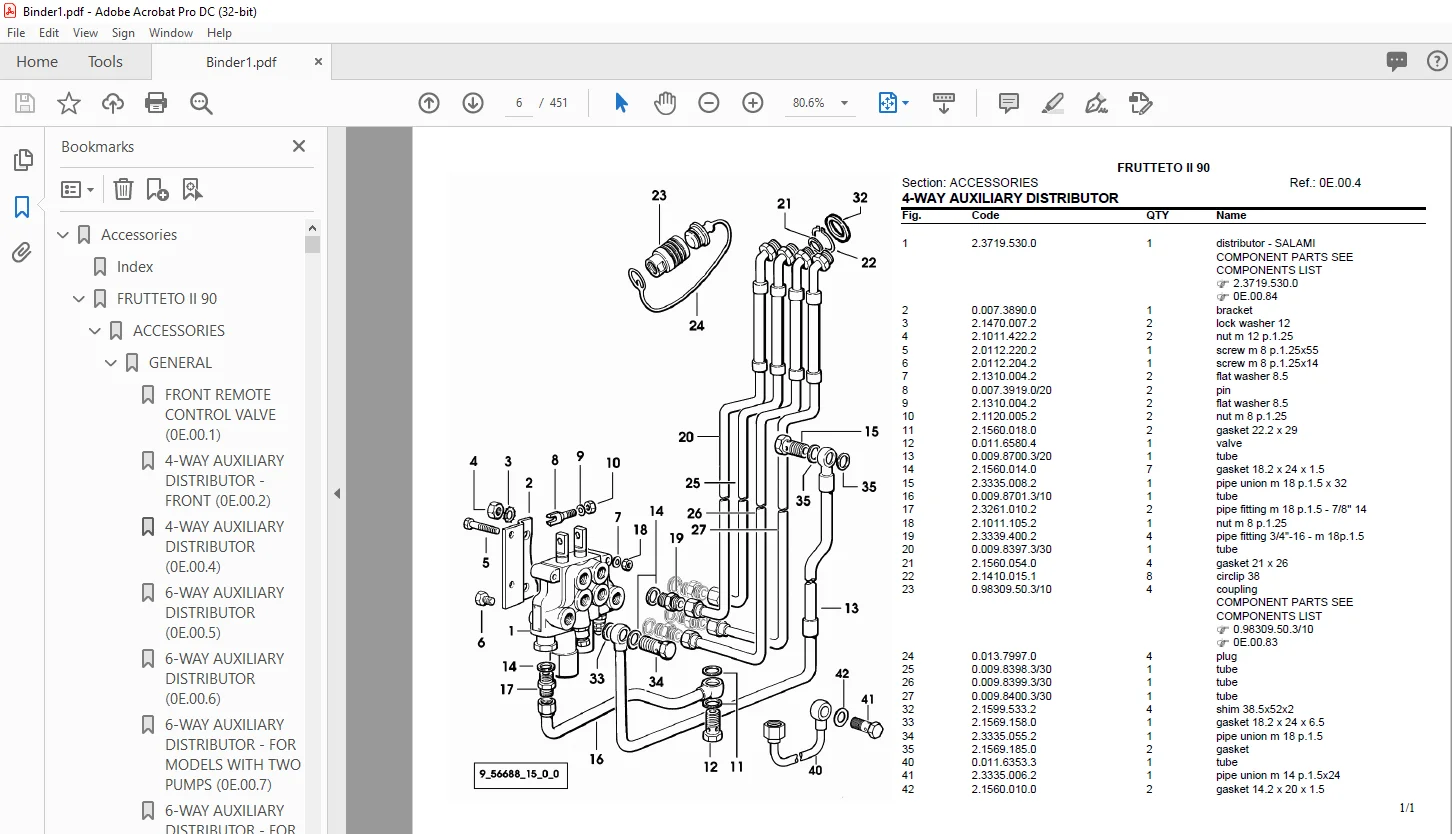This screenshot has width=1452, height=834.
Task: Open the find text magnifier tool
Action: (201, 103)
